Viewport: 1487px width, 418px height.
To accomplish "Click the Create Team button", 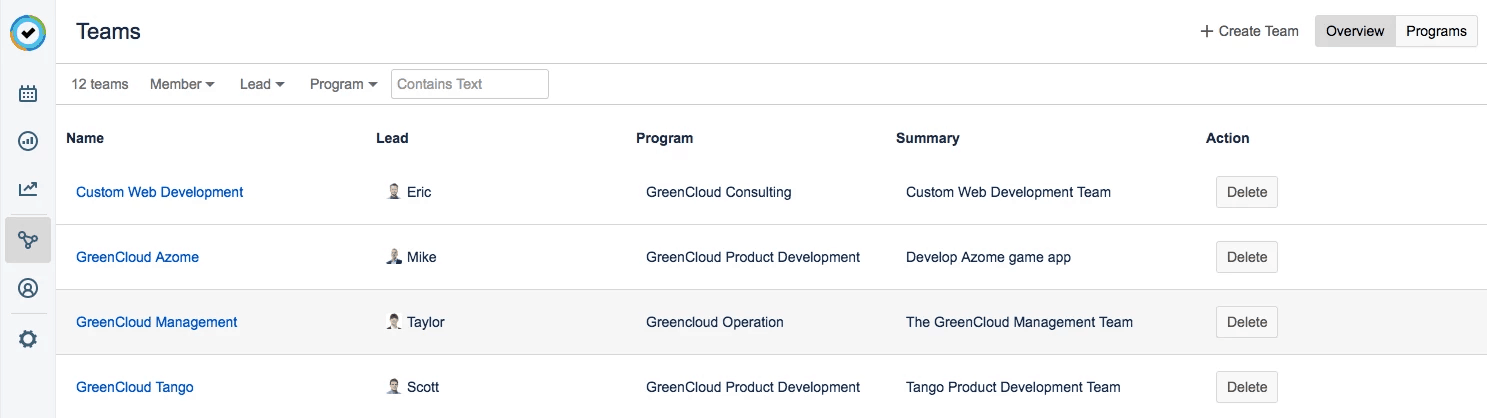I will pyautogui.click(x=1250, y=31).
